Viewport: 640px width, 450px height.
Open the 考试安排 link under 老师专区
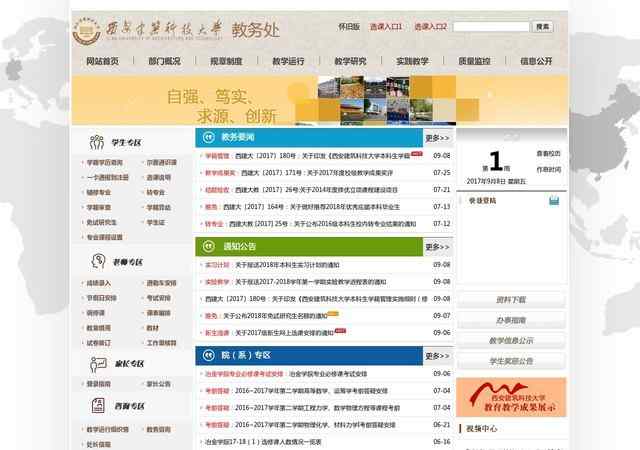tap(158, 298)
